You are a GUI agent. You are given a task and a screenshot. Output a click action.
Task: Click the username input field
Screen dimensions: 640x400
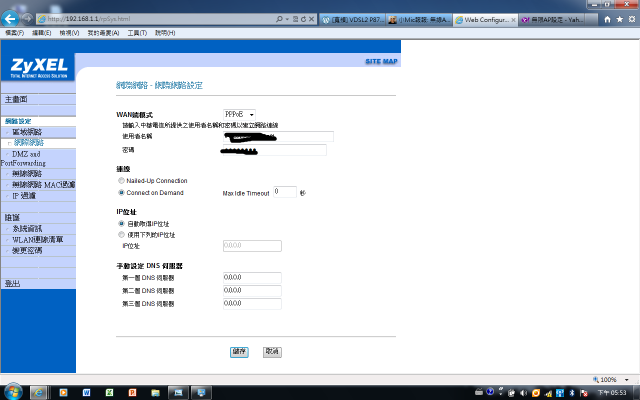(278, 137)
